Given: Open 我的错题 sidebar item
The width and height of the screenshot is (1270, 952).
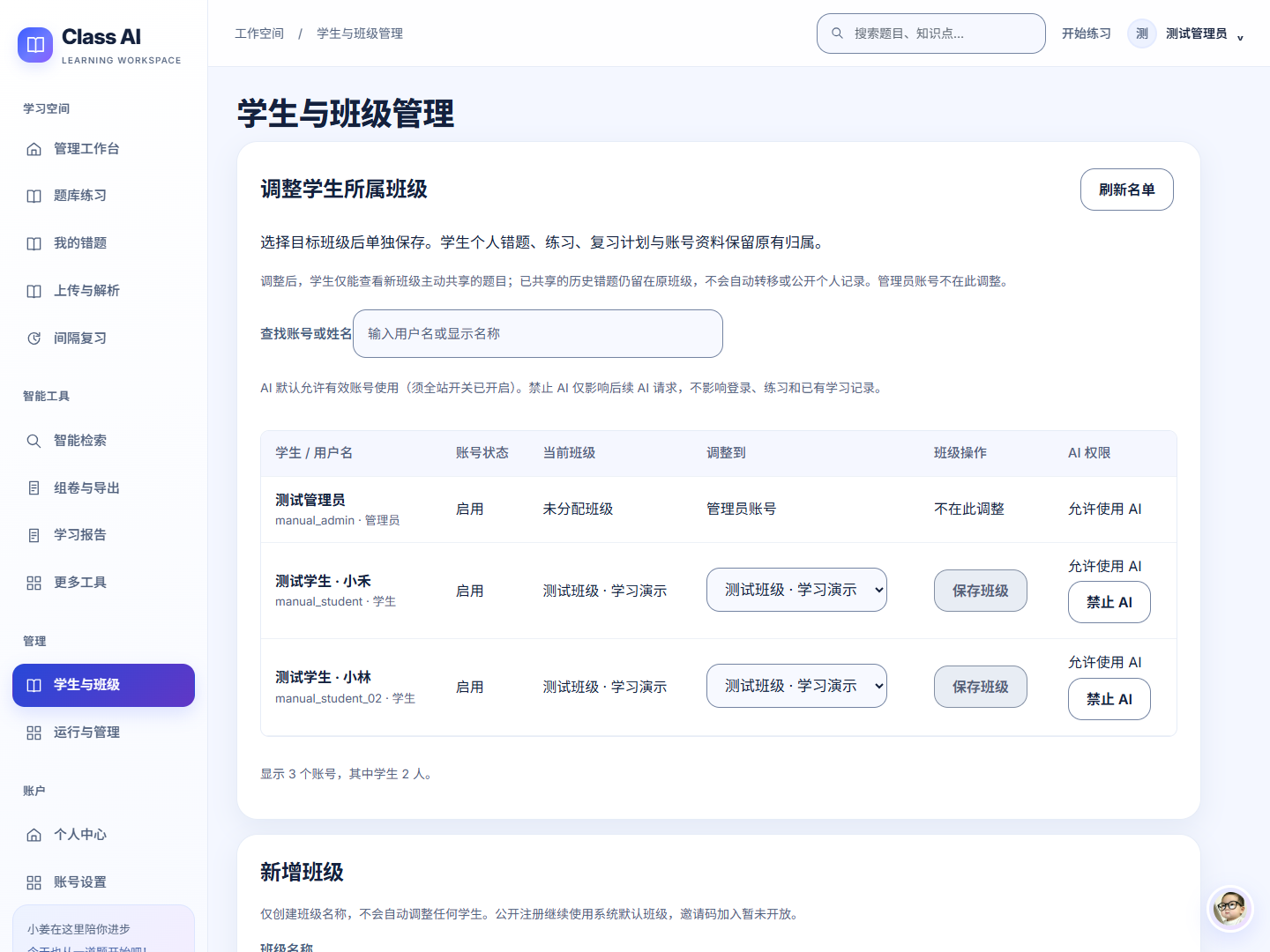Looking at the screenshot, I should click(x=103, y=243).
